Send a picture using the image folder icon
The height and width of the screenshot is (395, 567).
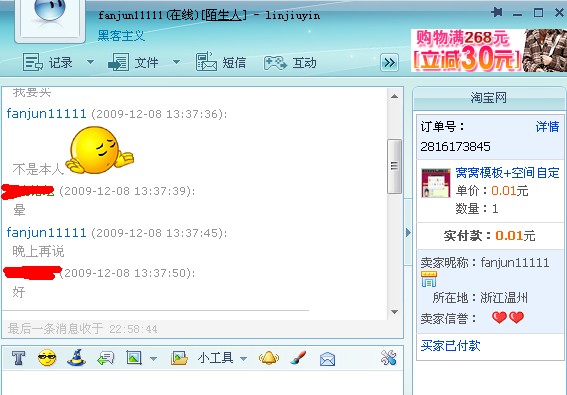pos(179,358)
